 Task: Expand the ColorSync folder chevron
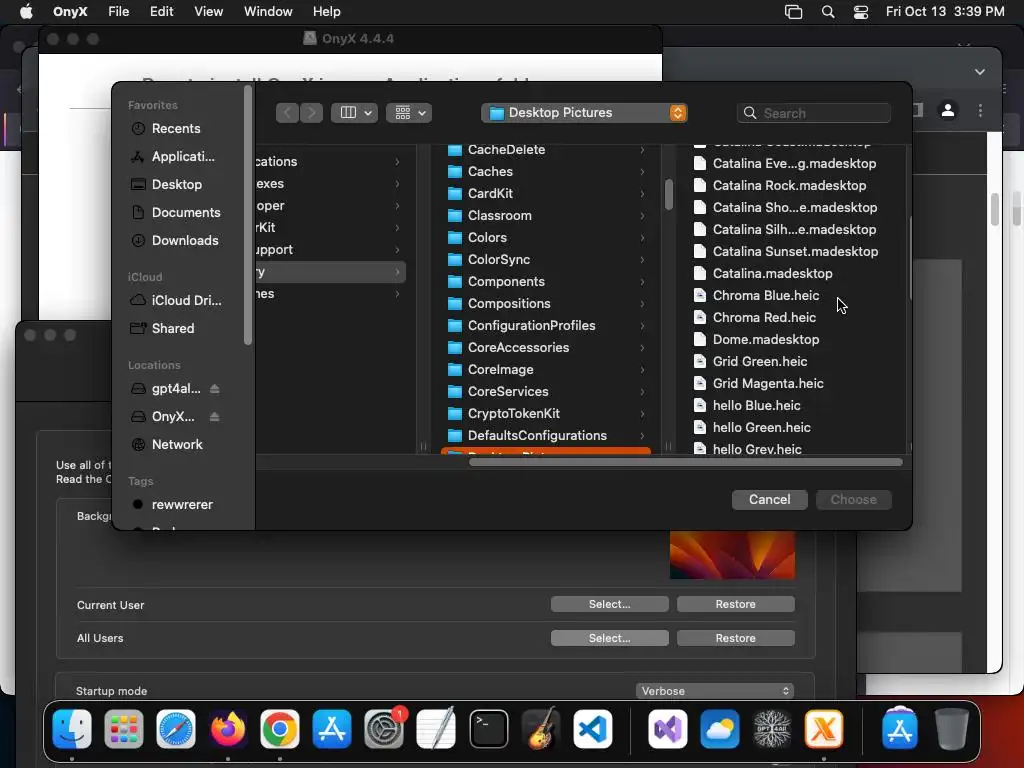643,260
